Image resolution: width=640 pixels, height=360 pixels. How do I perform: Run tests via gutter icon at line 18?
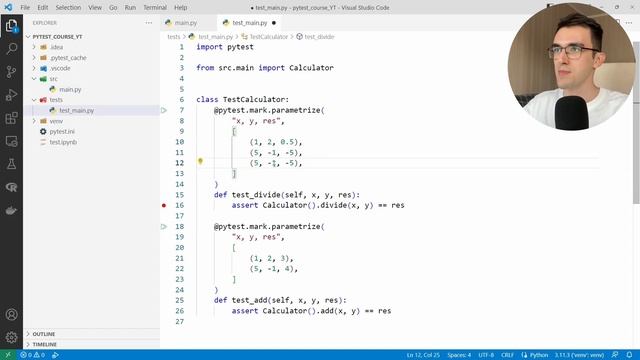tap(164, 227)
